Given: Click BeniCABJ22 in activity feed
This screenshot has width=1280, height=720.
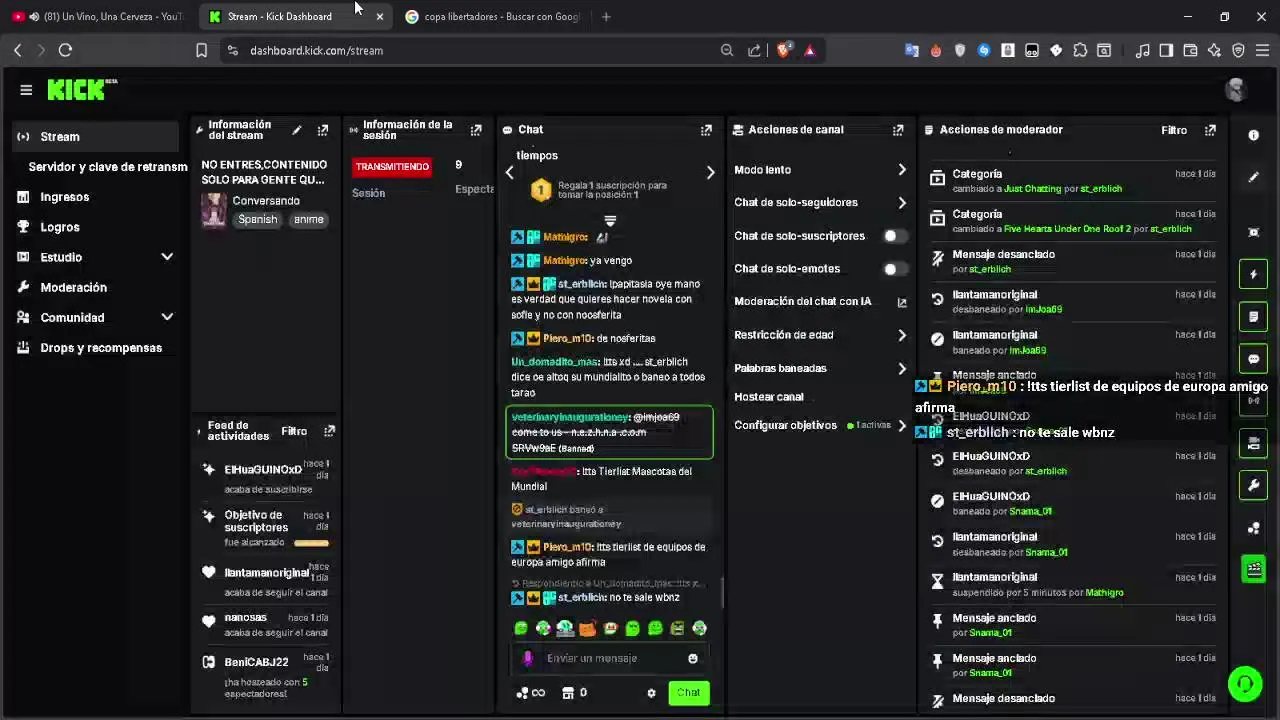Looking at the screenshot, I should click(x=256, y=662).
